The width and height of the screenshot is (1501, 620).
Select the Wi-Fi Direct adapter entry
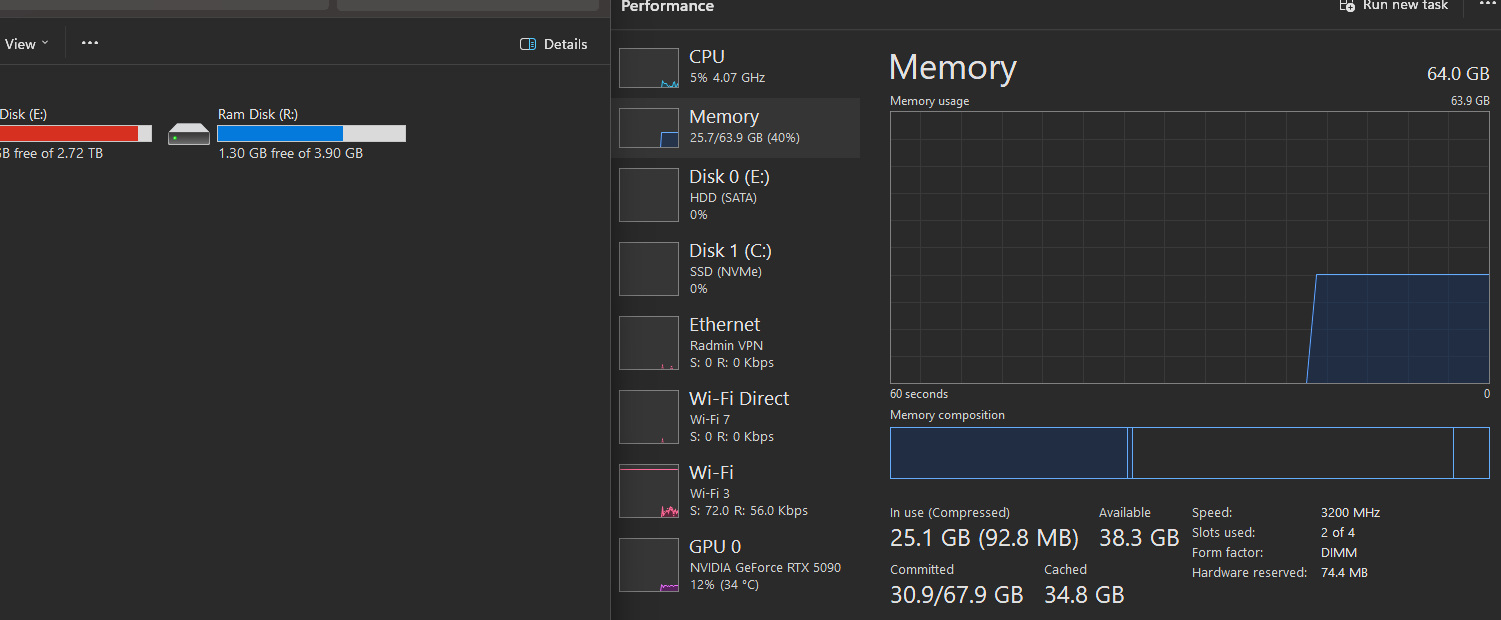tap(735, 417)
